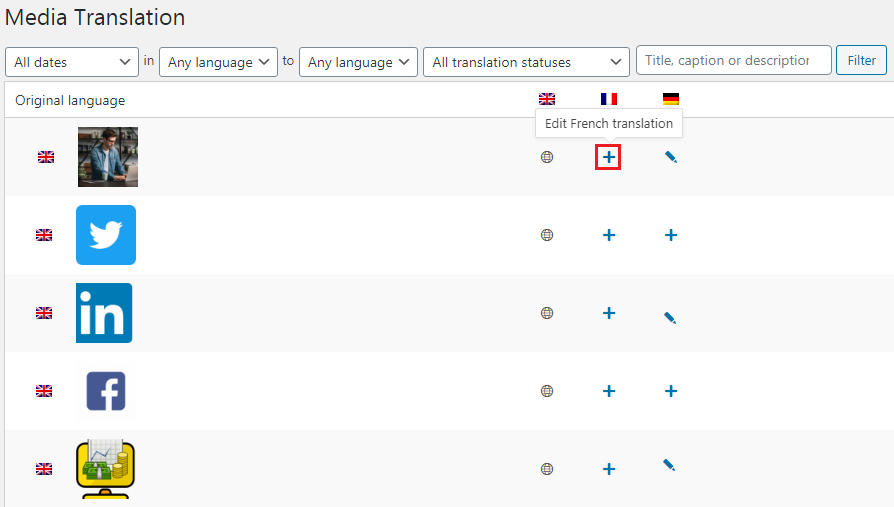Open the All dates dropdown
894x507 pixels.
point(72,62)
